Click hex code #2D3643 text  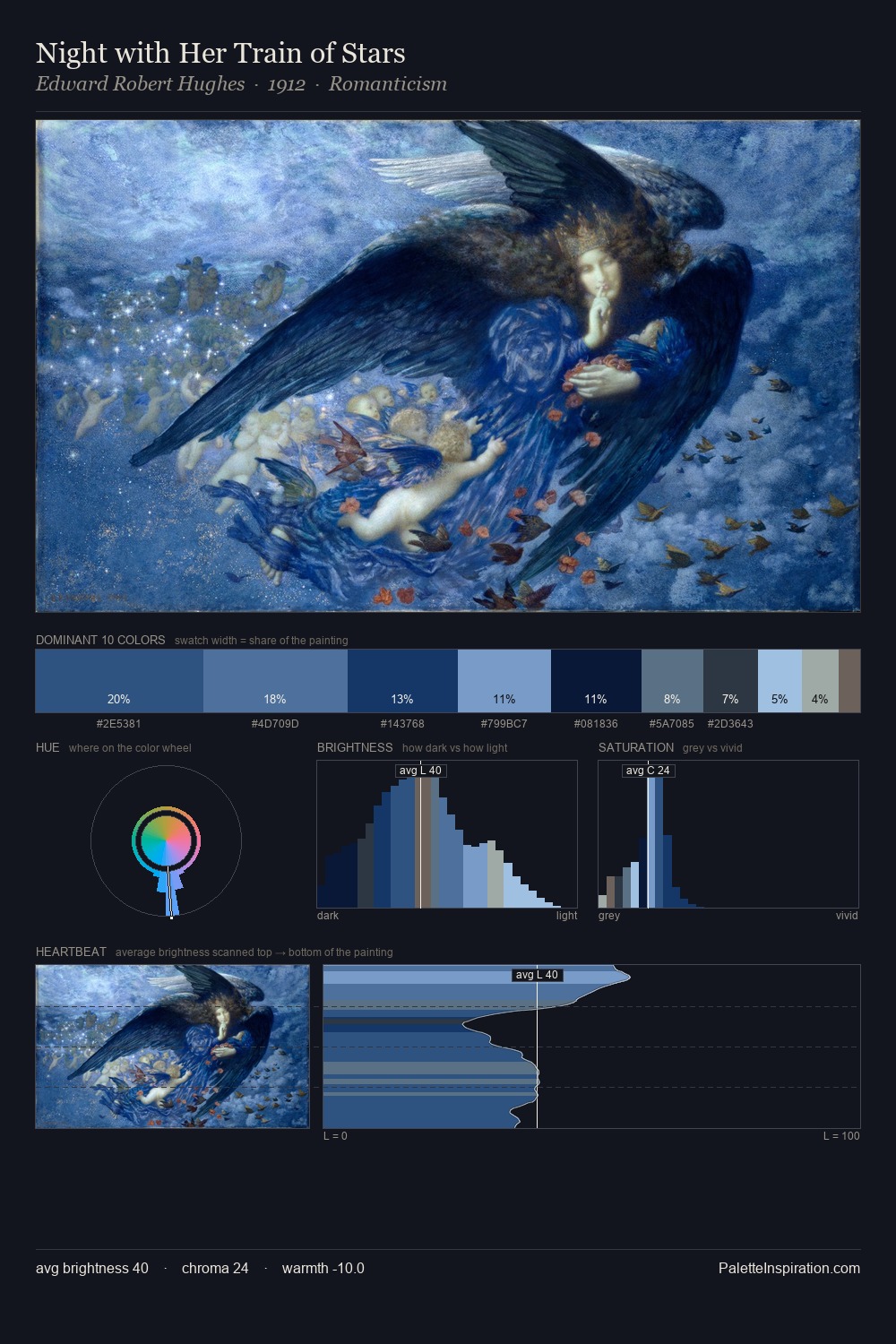click(x=730, y=723)
